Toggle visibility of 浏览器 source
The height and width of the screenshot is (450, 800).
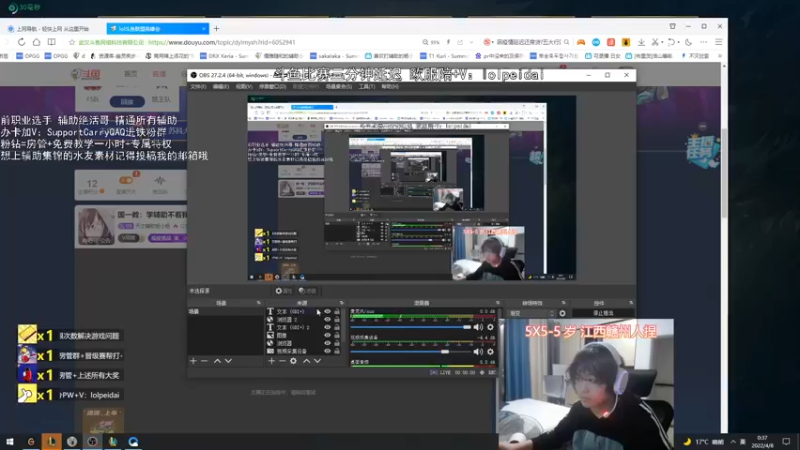coord(328,343)
